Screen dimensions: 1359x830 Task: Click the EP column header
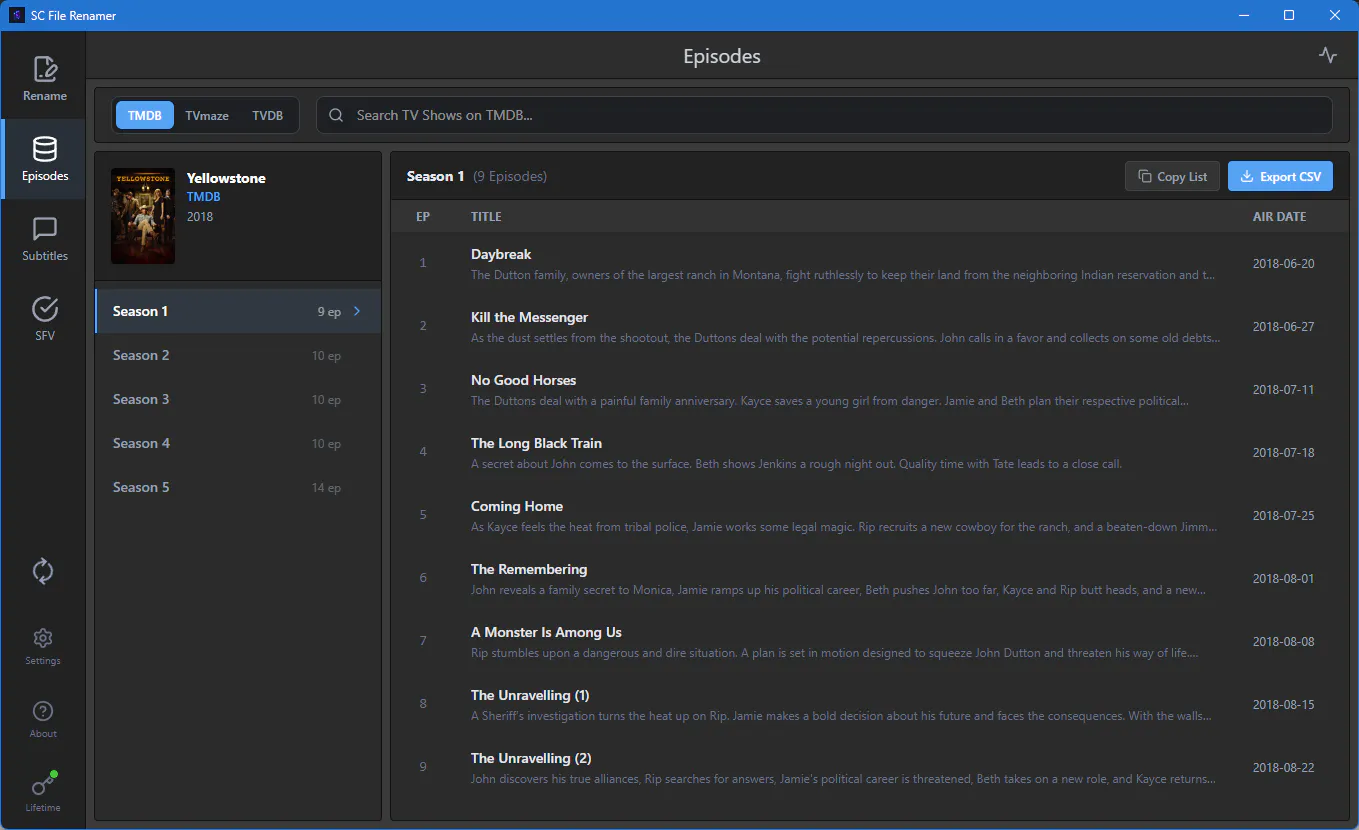point(423,216)
